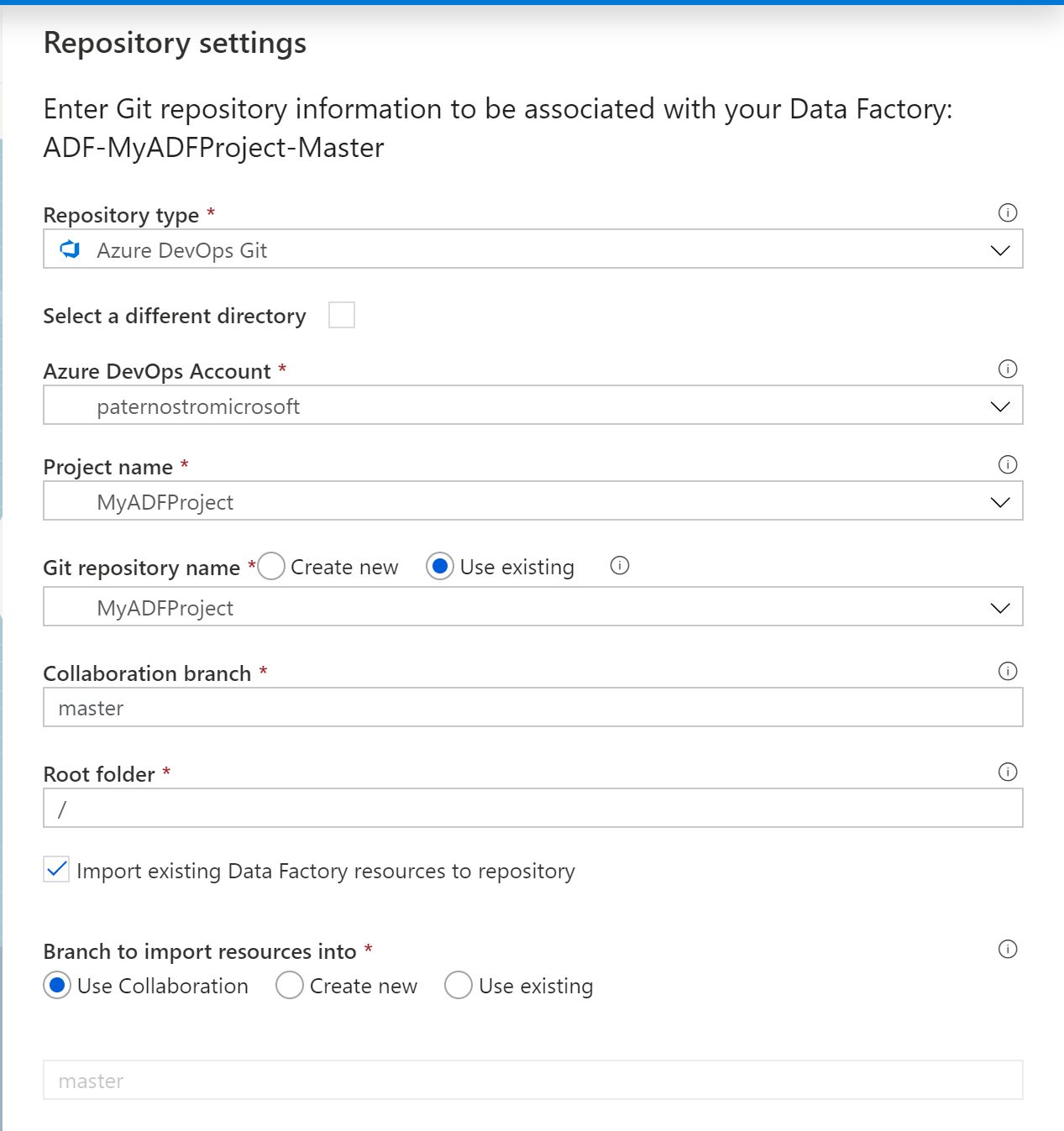Click the Project name info icon
1064x1131 pixels.
[x=1008, y=464]
